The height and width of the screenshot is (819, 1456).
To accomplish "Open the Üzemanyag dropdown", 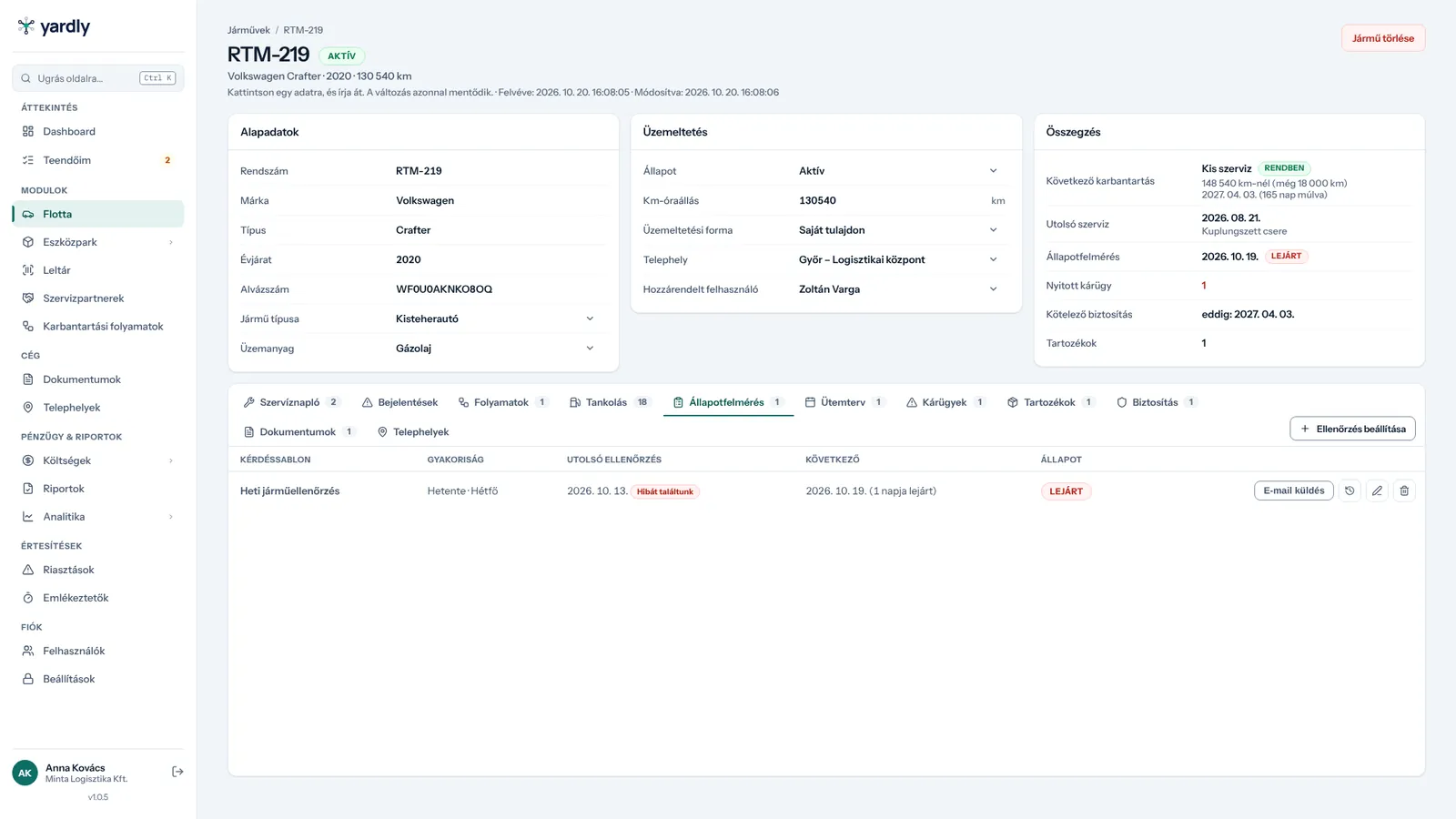I will pyautogui.click(x=498, y=349).
